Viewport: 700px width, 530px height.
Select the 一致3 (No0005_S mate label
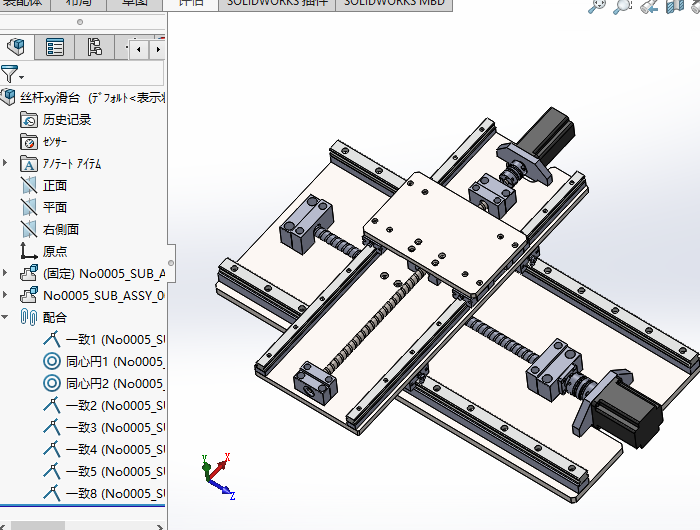tap(115, 428)
